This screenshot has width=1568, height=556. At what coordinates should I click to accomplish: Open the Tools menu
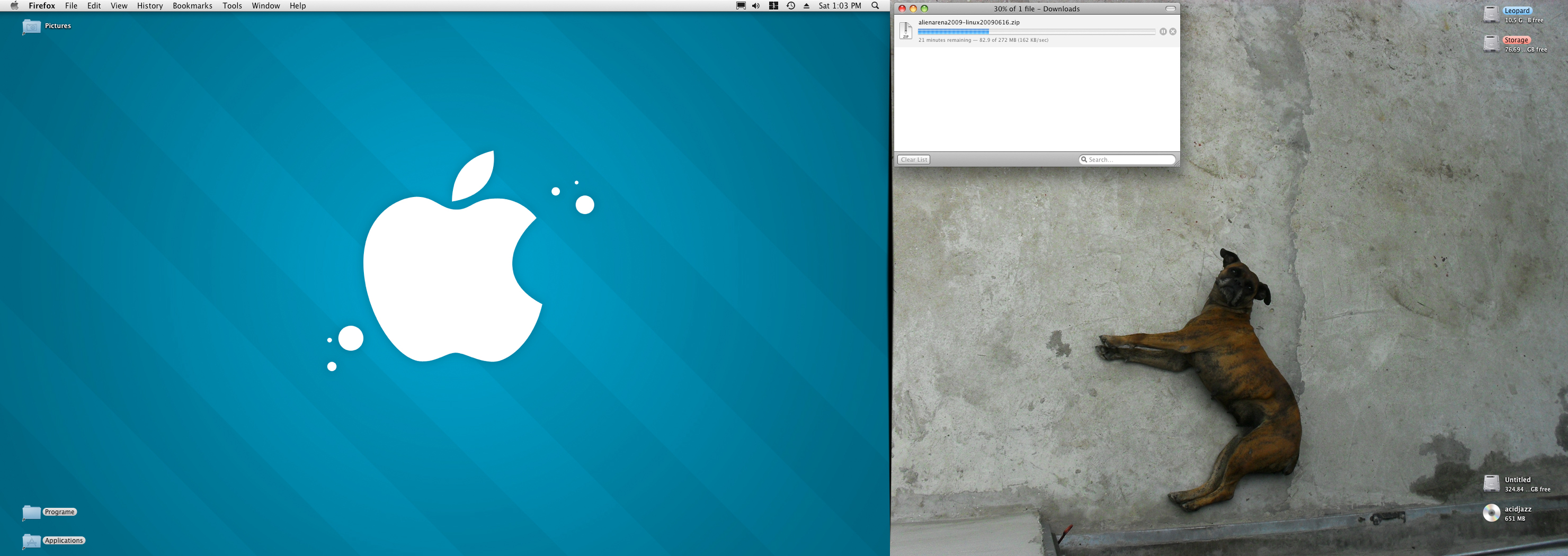232,5
